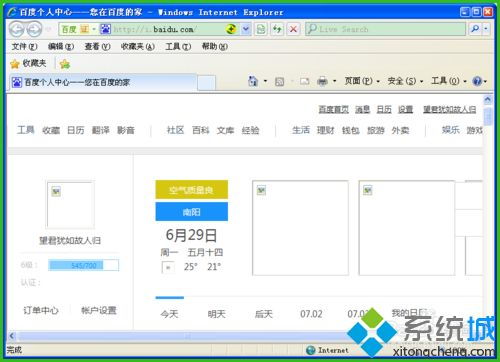Click the Live Search magnifier button
Image resolution: width=500 pixels, height=362 pixels.
(475, 29)
